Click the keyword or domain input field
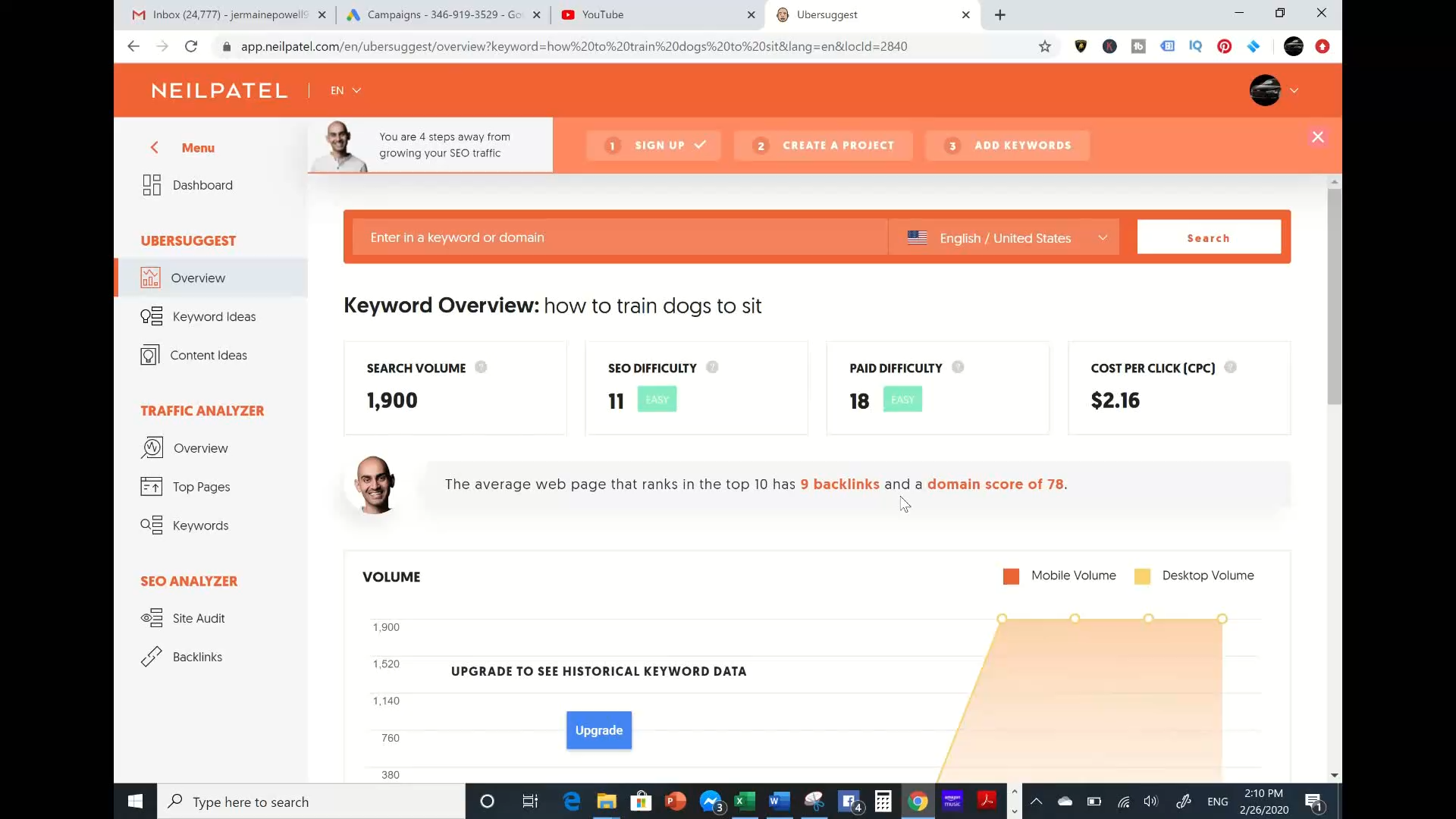 point(620,237)
